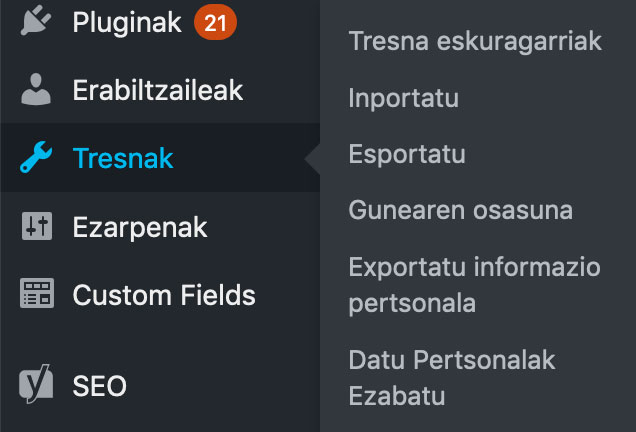This screenshot has width=636, height=432.
Task: Select Datu Pertsonalak Ezabatu submenu item
Action: [452, 377]
